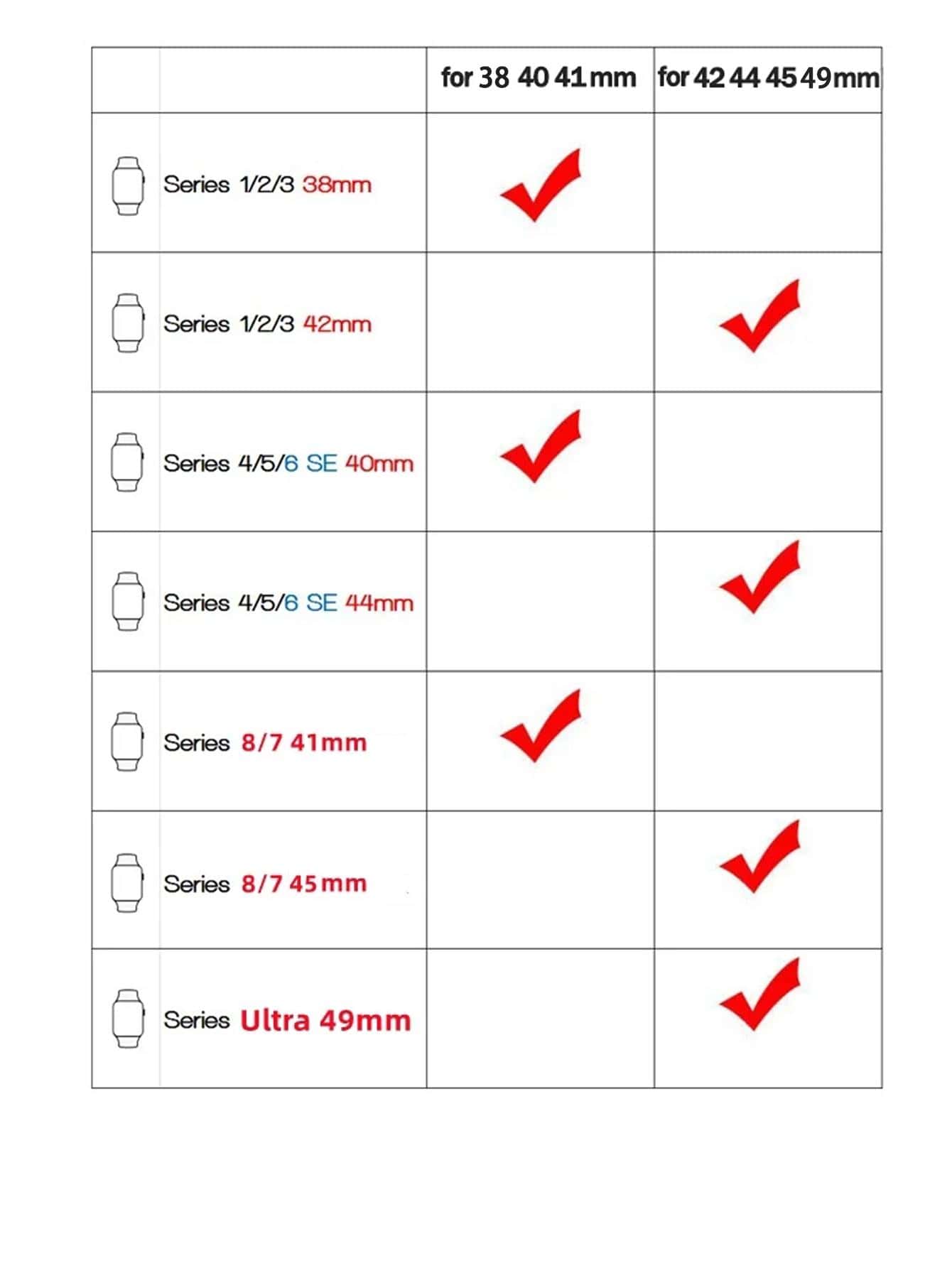Click the watch icon beside Series 8/7 45mm
Image resolution: width=952 pixels, height=1268 pixels.
coord(127,882)
